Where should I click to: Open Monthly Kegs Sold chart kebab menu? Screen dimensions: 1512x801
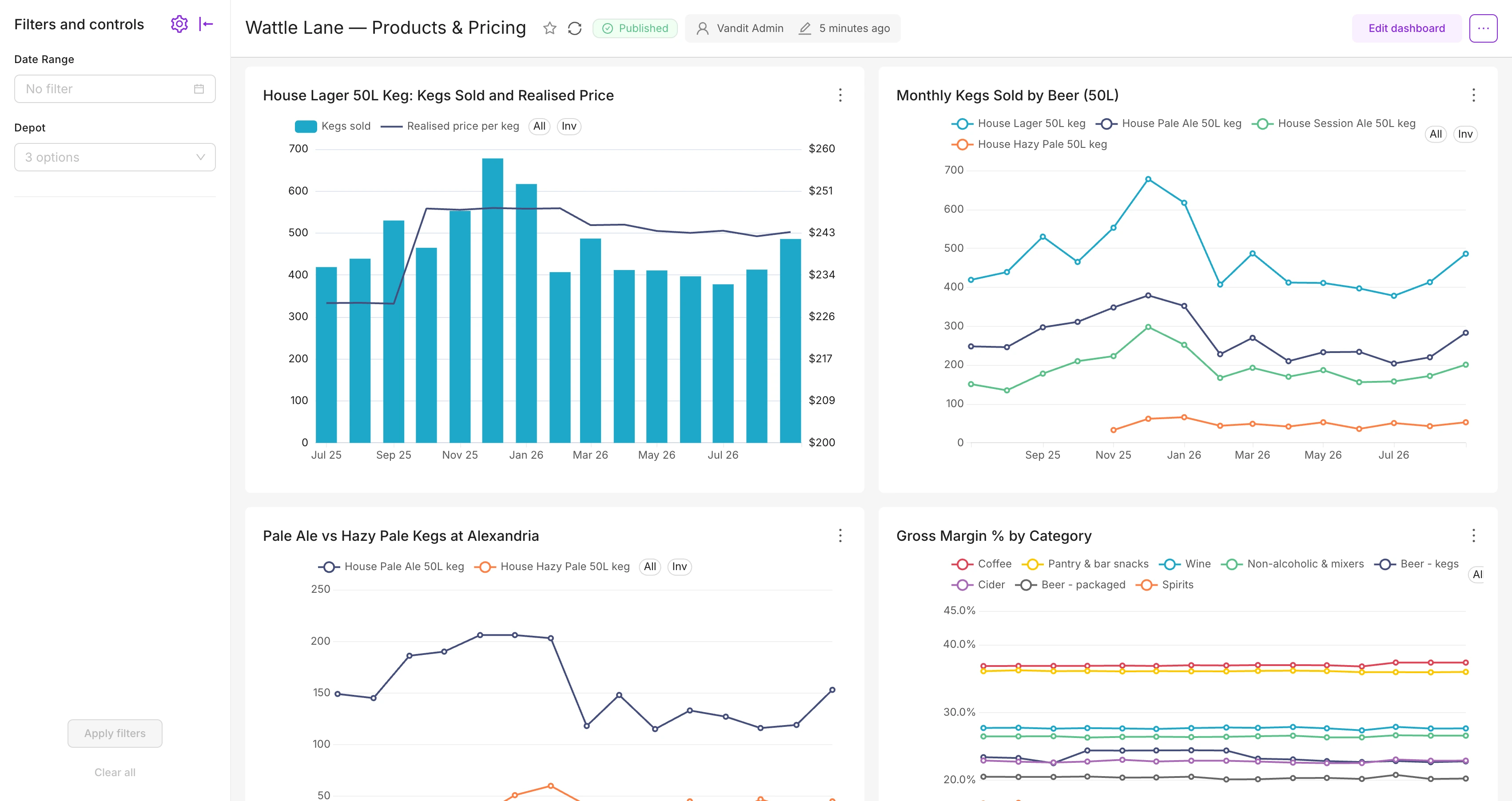pos(1473,95)
